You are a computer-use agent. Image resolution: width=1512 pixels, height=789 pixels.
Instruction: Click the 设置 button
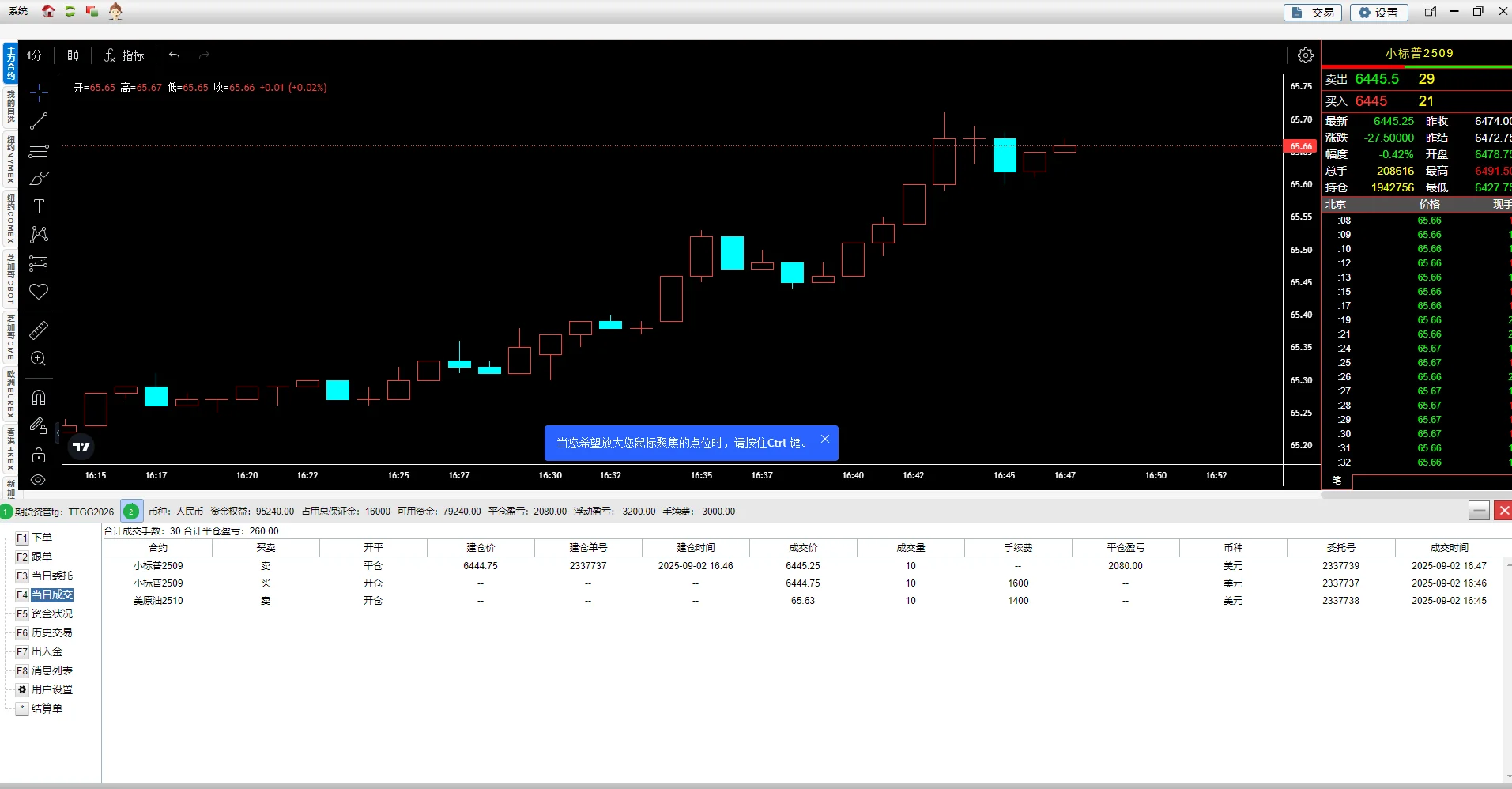tap(1378, 13)
